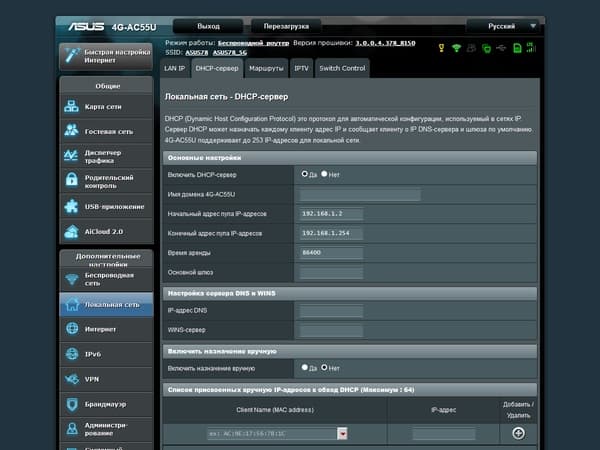Expand the Русский language dropdown
The width and height of the screenshot is (600, 450).
coord(533,26)
